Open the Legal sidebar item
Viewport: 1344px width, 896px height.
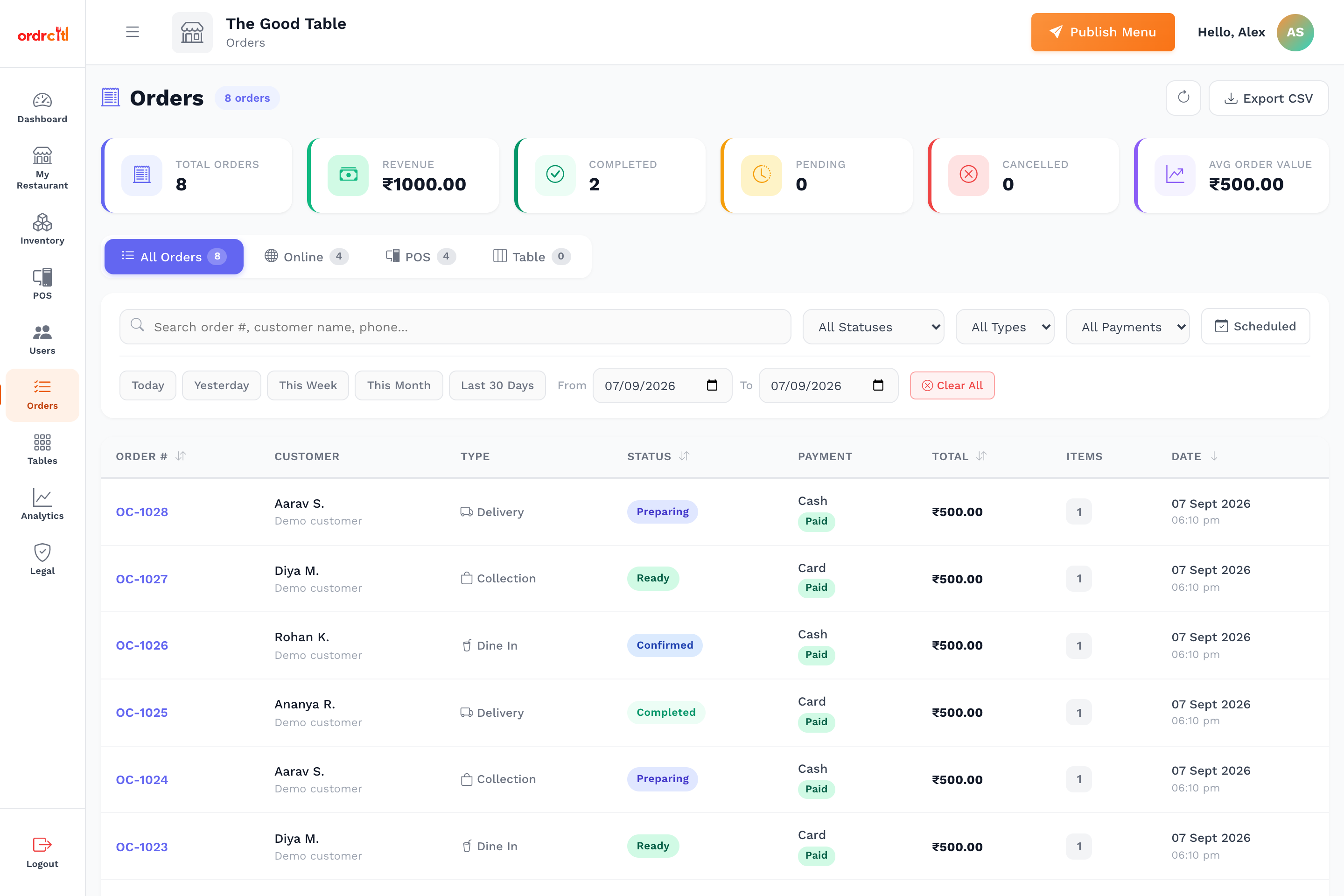[42, 560]
